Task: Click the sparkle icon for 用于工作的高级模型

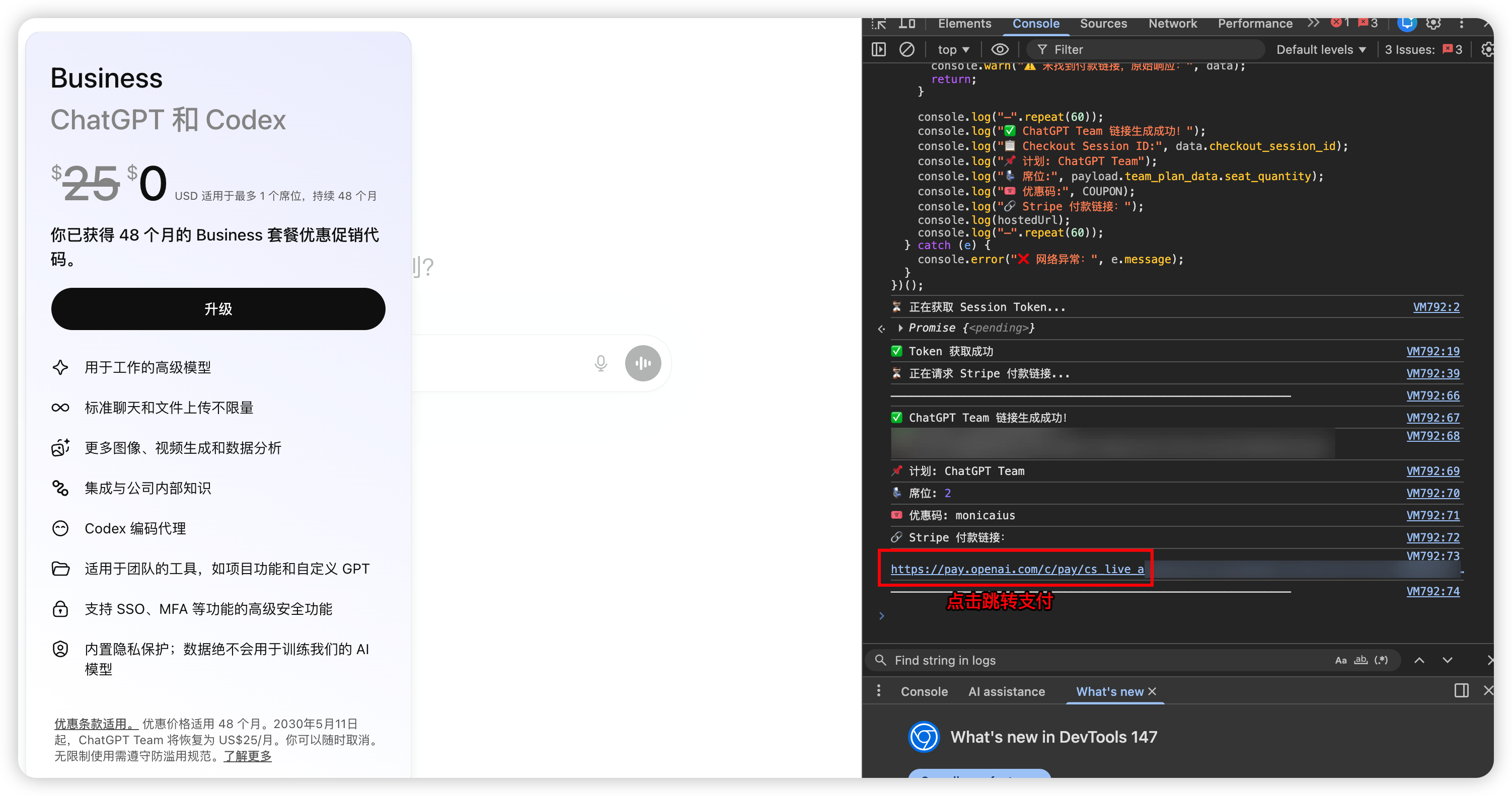Action: click(x=60, y=367)
